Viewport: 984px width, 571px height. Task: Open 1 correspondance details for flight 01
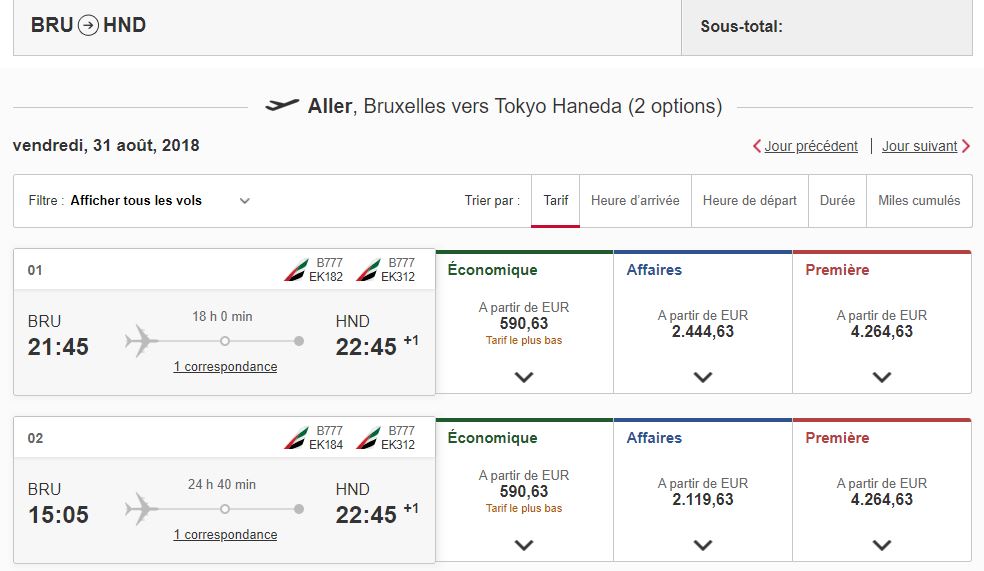point(225,366)
